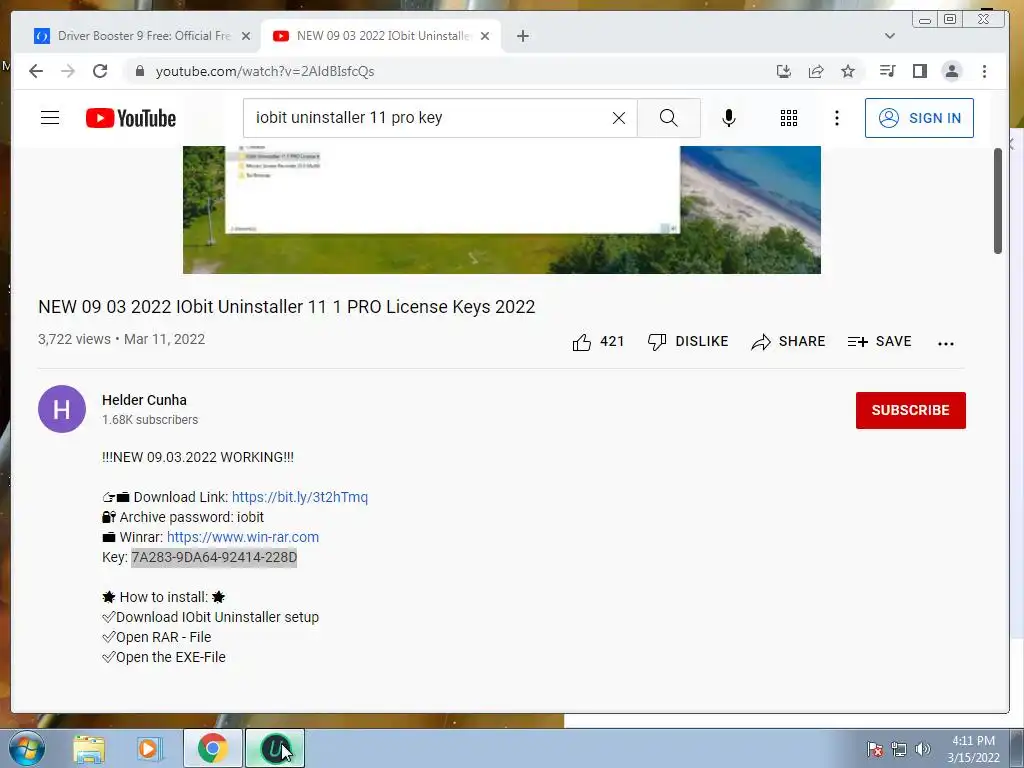This screenshot has height=768, width=1024.
Task: Open the Chrome profile avatar
Action: point(952,71)
